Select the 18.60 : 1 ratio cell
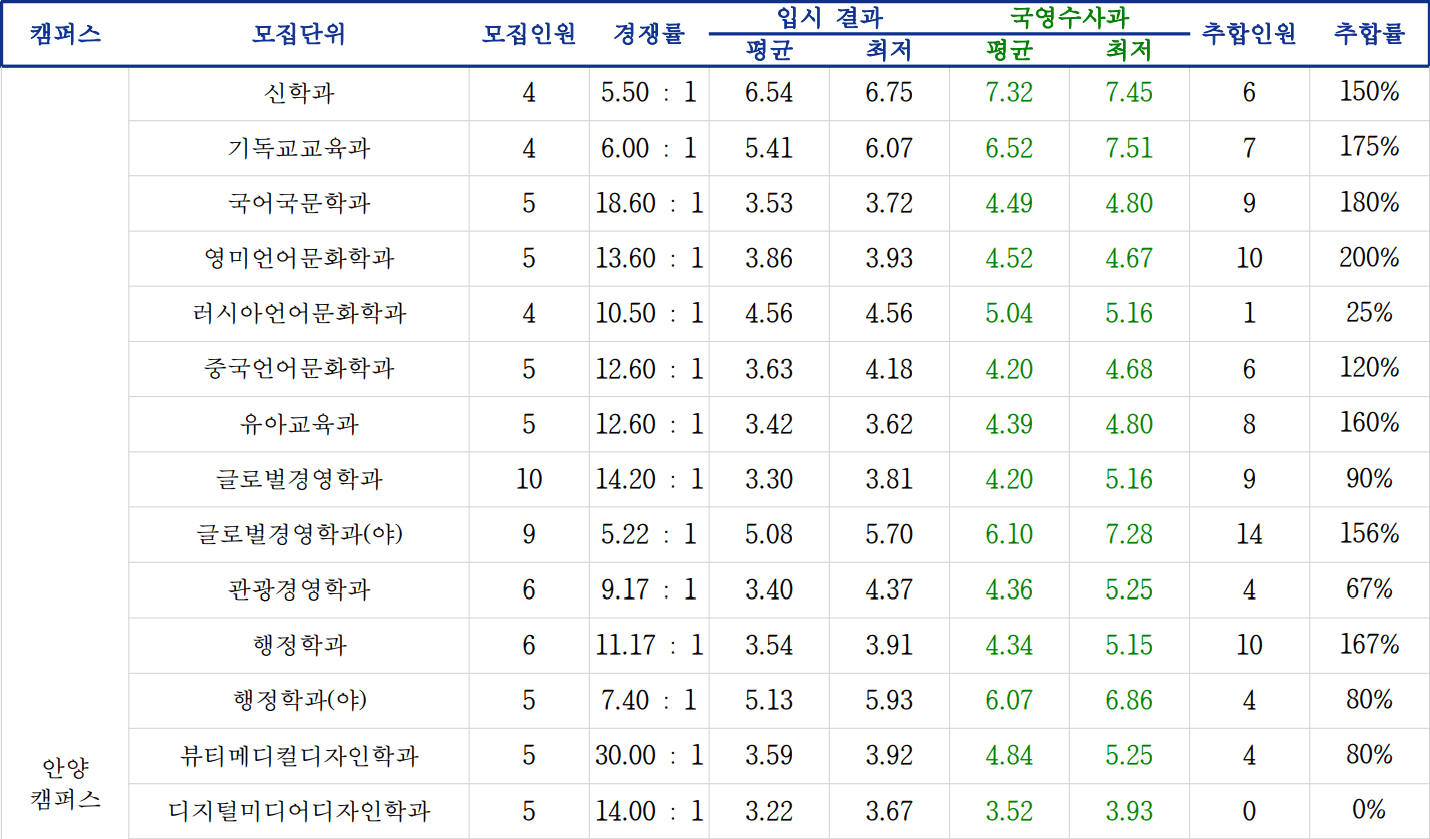The height and width of the screenshot is (839, 1430). pos(649,203)
